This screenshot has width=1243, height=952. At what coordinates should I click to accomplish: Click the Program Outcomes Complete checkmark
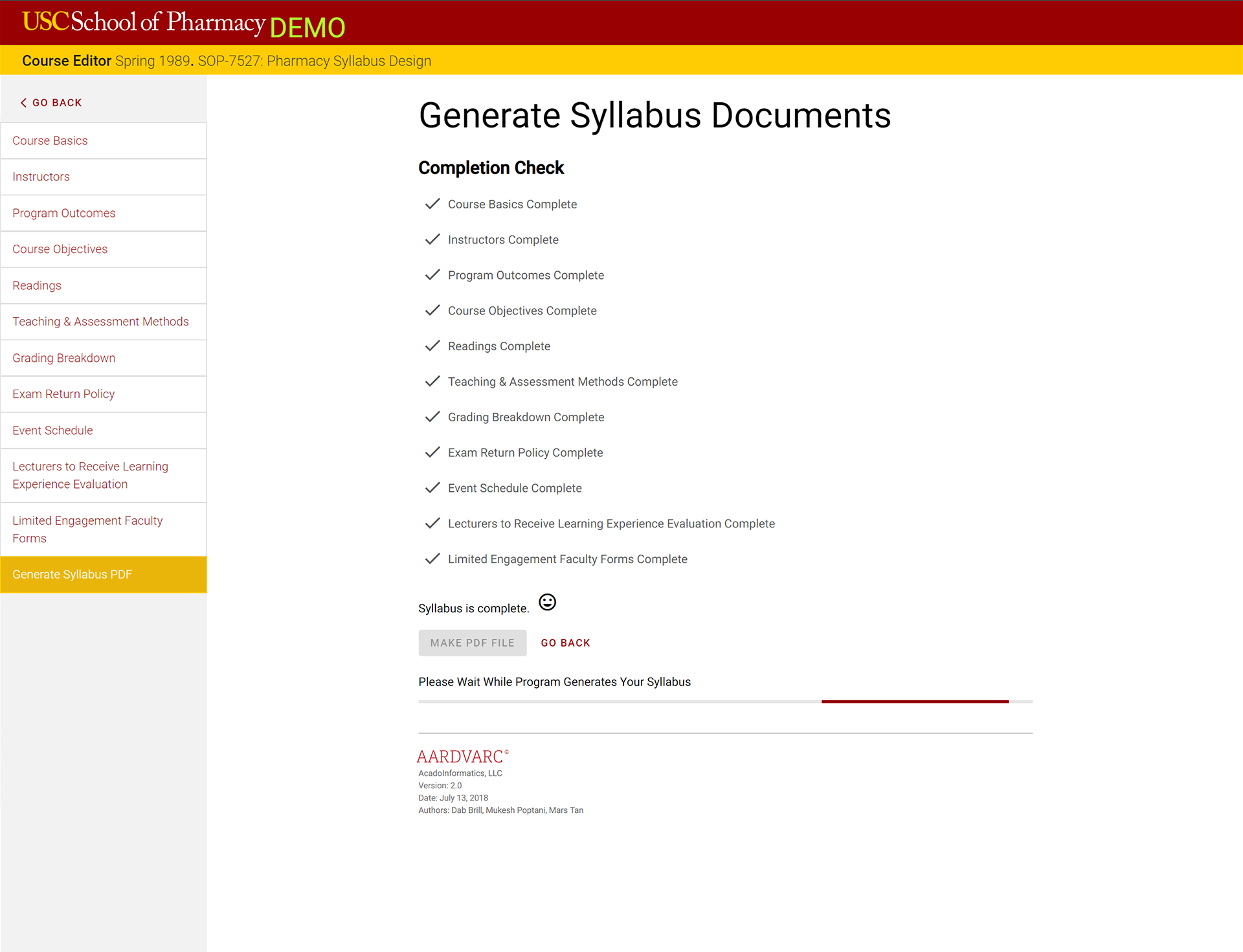[x=432, y=274]
